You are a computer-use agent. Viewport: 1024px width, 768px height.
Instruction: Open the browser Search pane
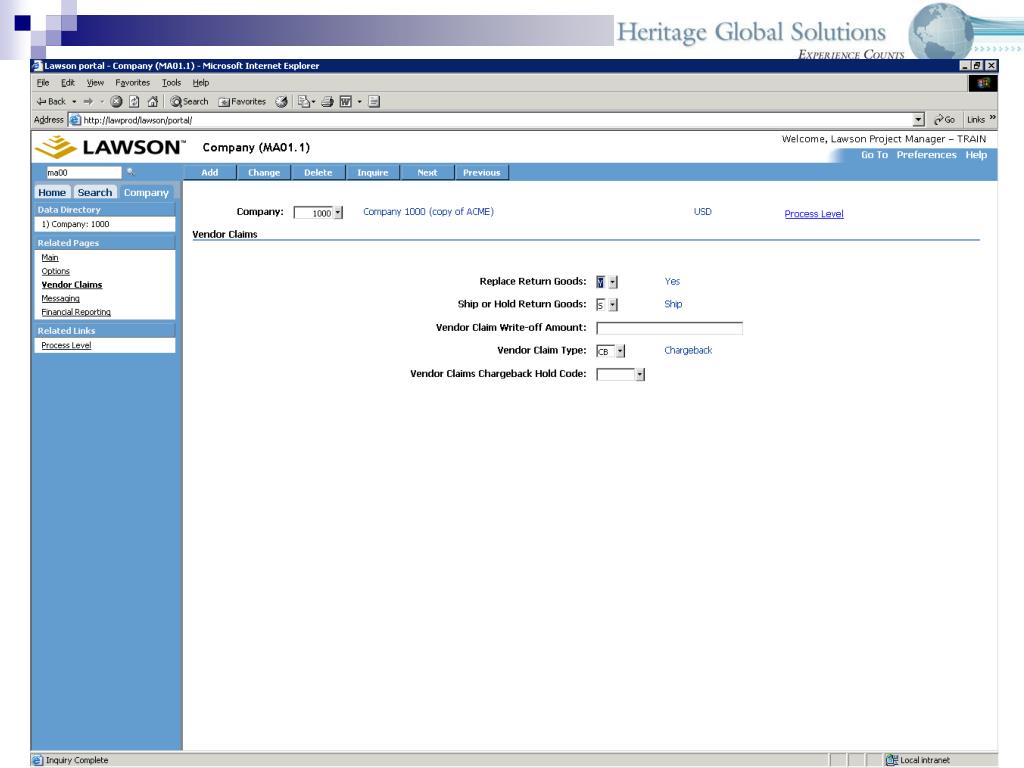189,101
